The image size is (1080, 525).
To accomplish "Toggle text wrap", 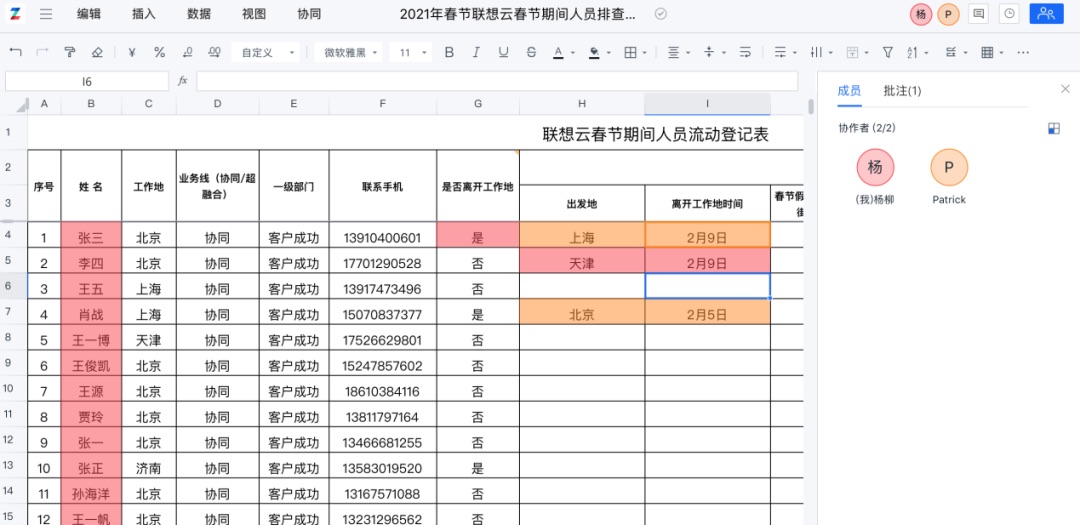I will [x=745, y=52].
